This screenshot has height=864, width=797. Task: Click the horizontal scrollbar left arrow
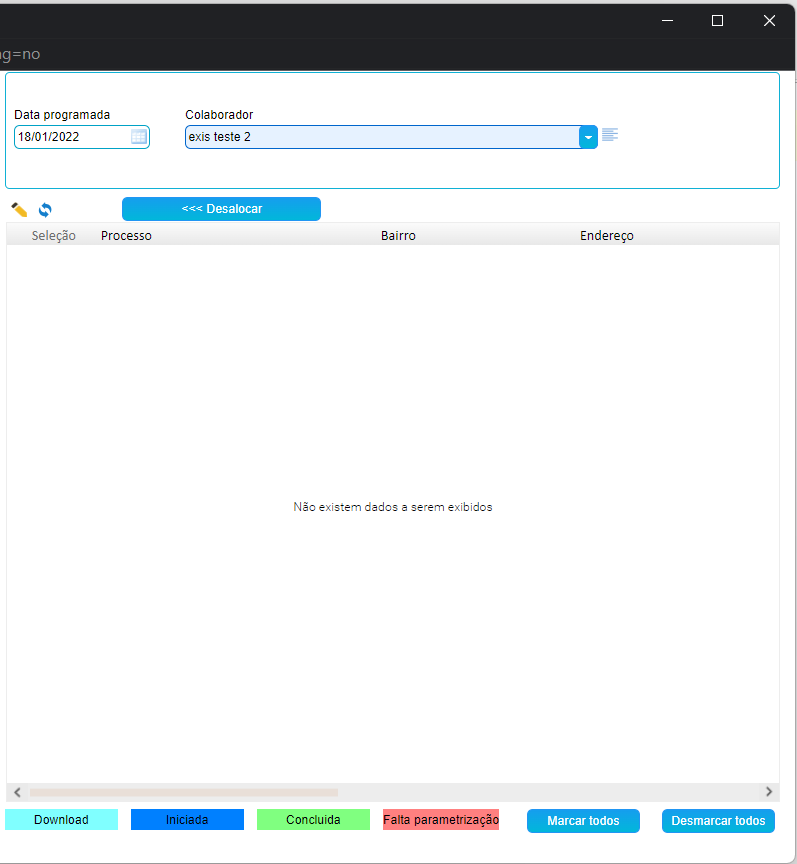coord(17,792)
